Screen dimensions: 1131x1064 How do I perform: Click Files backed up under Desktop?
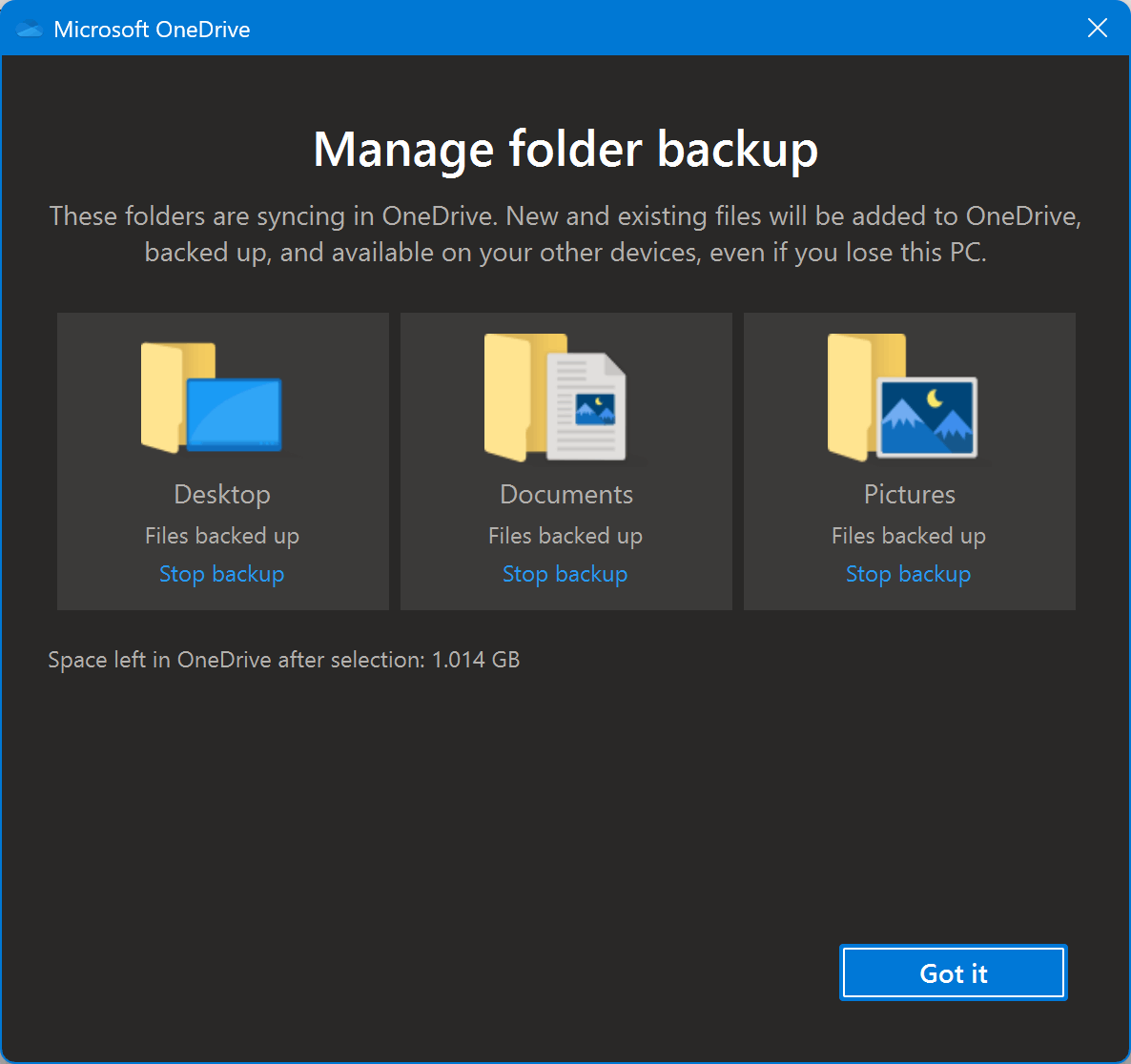click(x=222, y=535)
